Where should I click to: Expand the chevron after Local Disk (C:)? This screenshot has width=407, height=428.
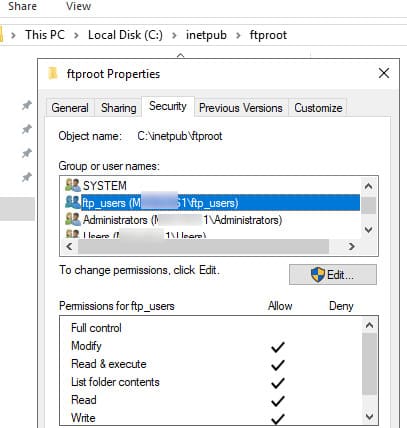coord(174,35)
